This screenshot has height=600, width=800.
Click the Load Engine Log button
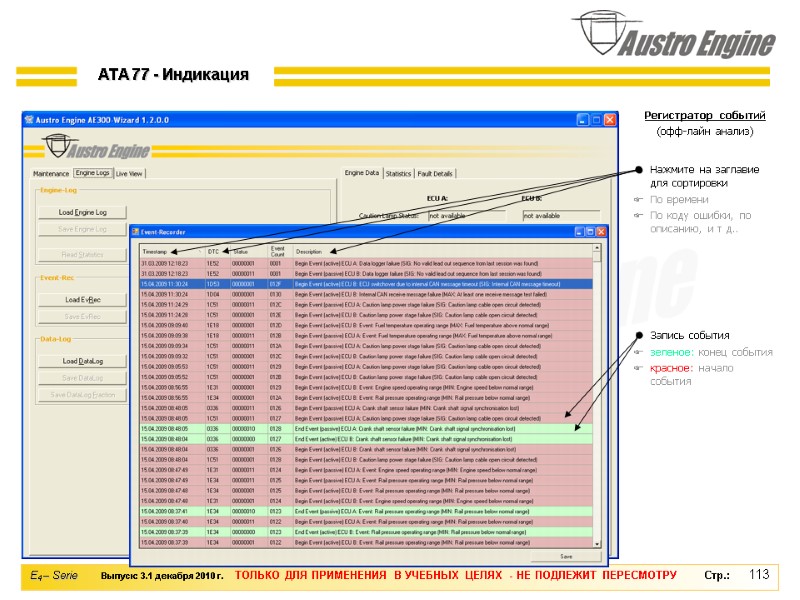(x=82, y=212)
